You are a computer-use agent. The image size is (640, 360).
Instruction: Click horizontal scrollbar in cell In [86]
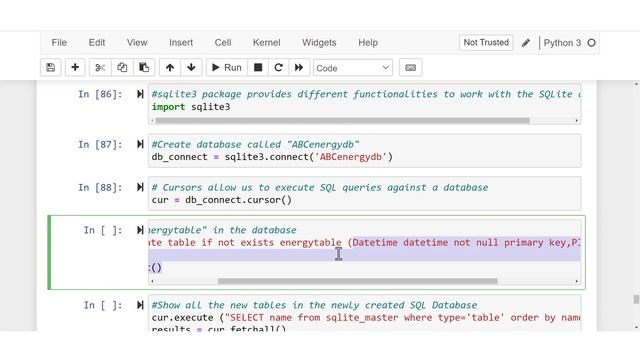tap(342, 120)
